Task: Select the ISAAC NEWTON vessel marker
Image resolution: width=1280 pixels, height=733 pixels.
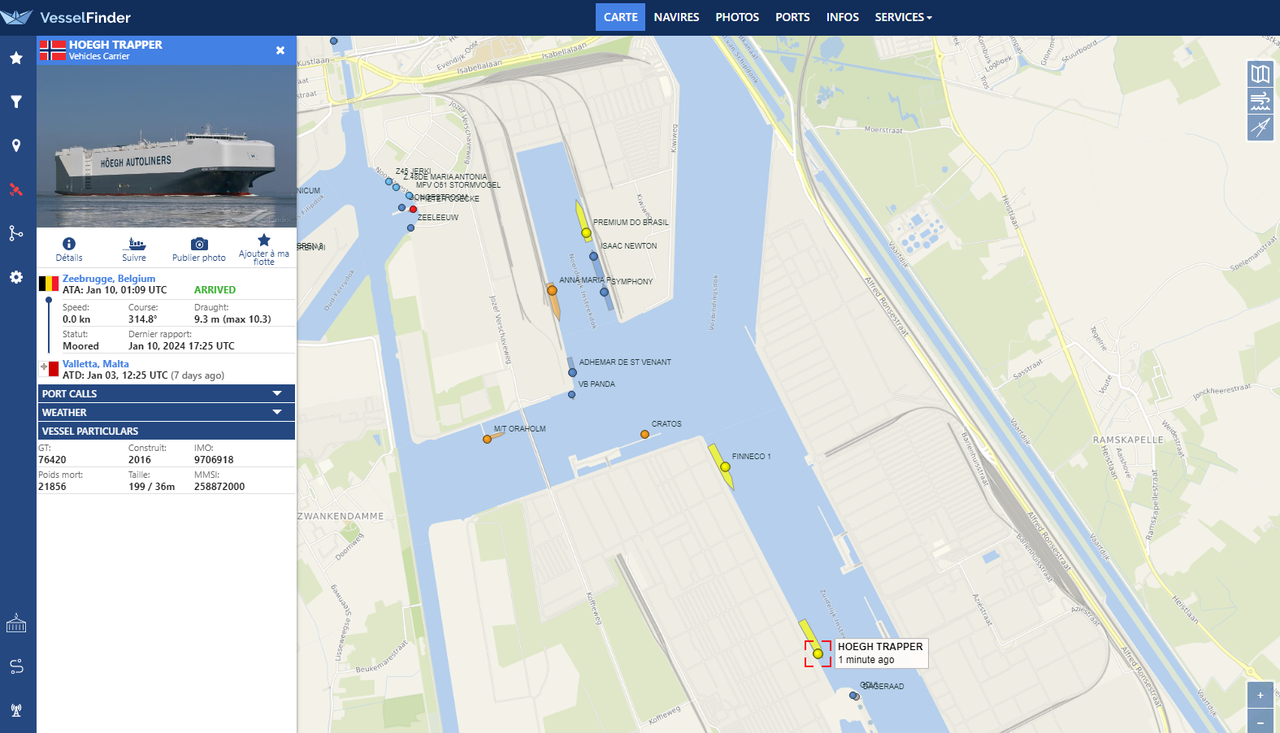Action: click(x=593, y=256)
